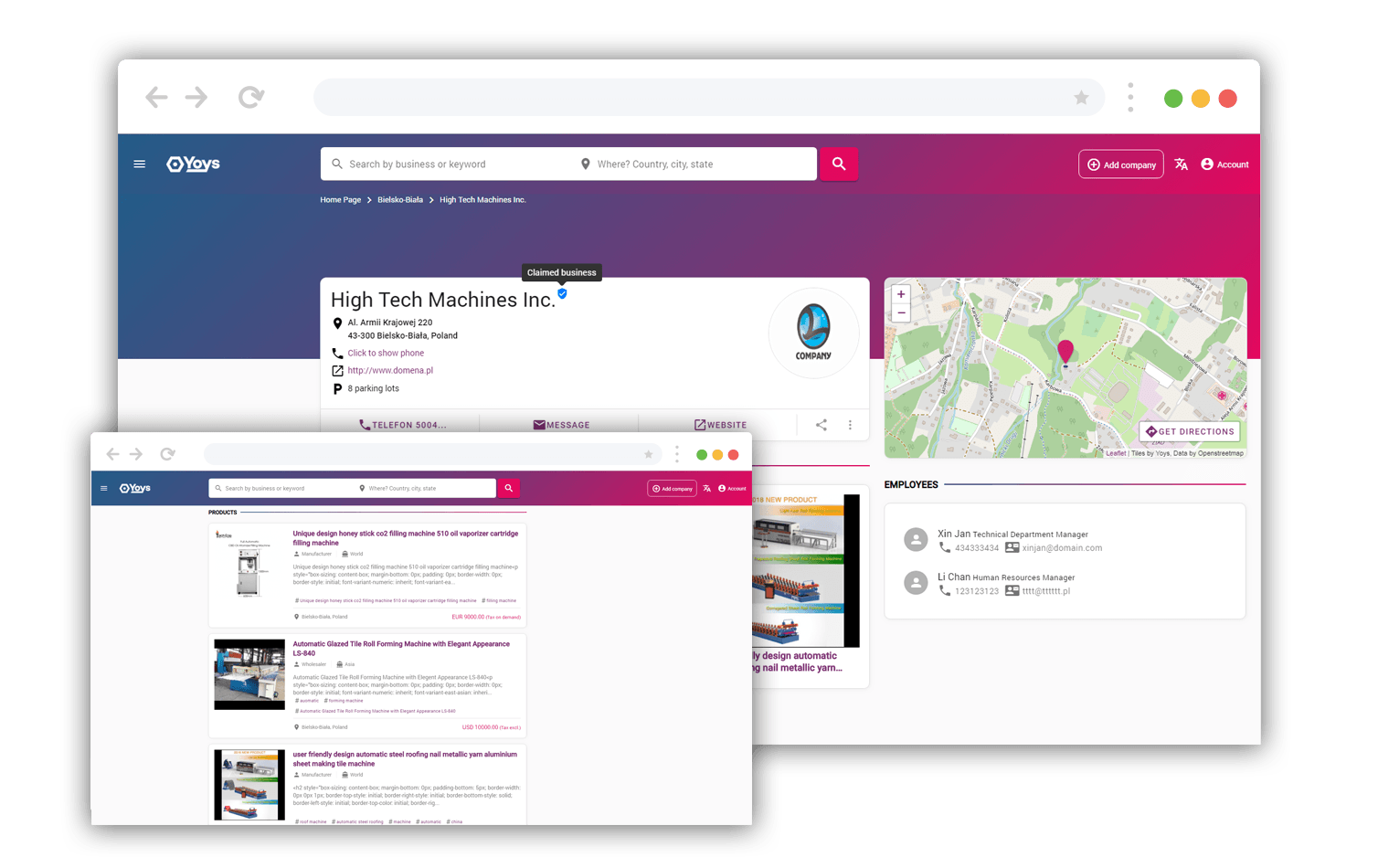Zoom out on the map
Viewport: 1378px width, 868px height.
point(901,313)
